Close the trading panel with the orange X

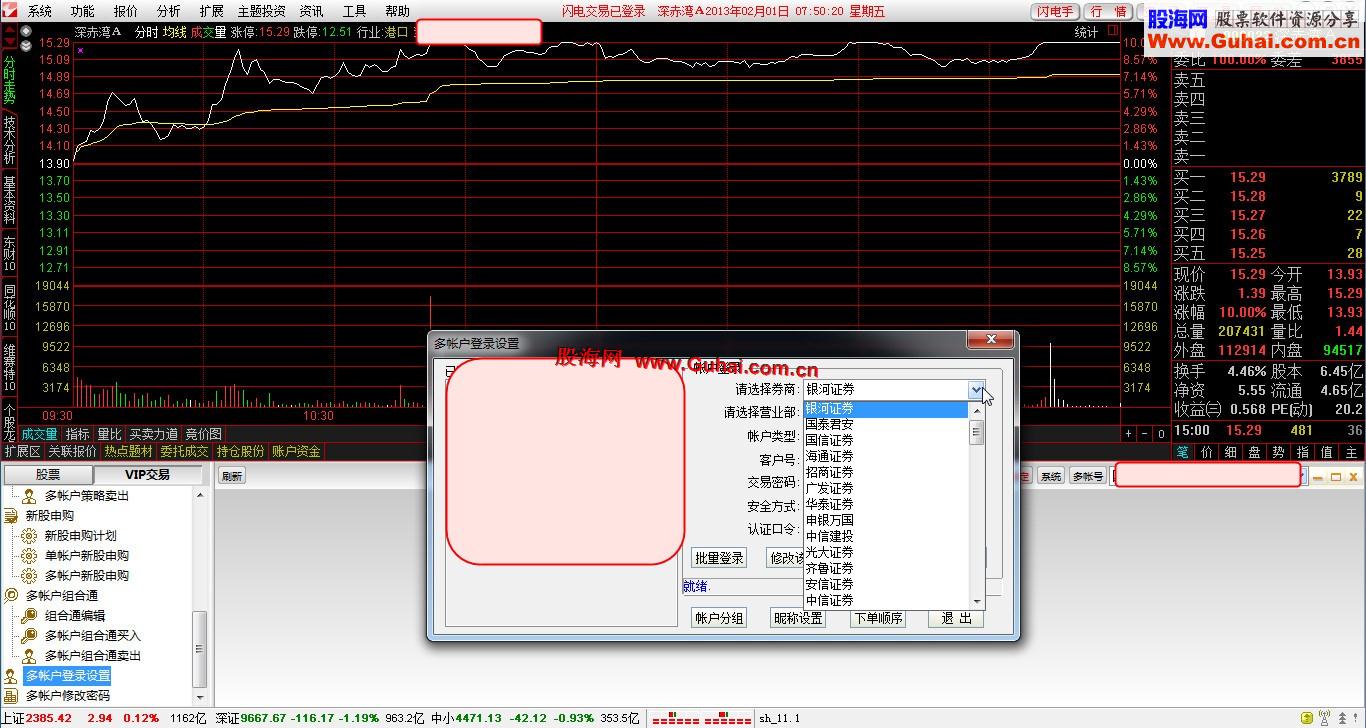tap(1353, 477)
